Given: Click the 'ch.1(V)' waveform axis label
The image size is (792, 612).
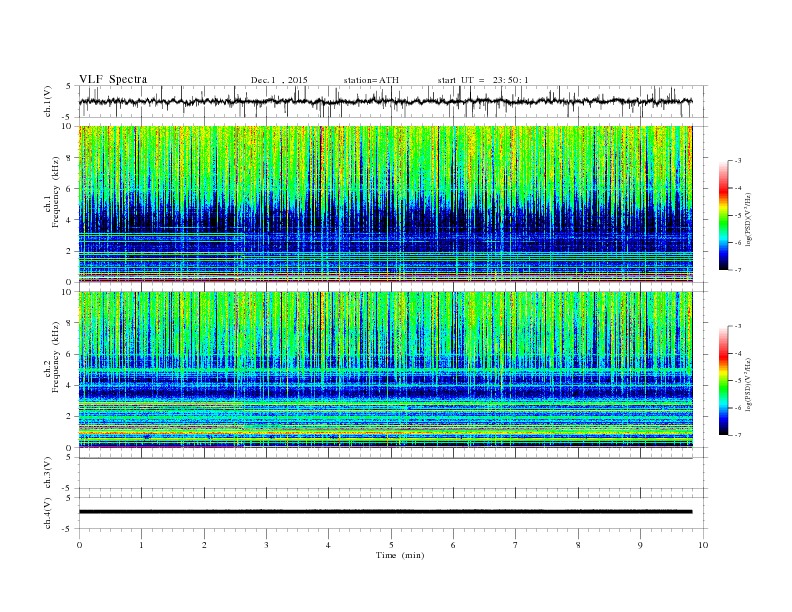Looking at the screenshot, I should click(x=48, y=101).
